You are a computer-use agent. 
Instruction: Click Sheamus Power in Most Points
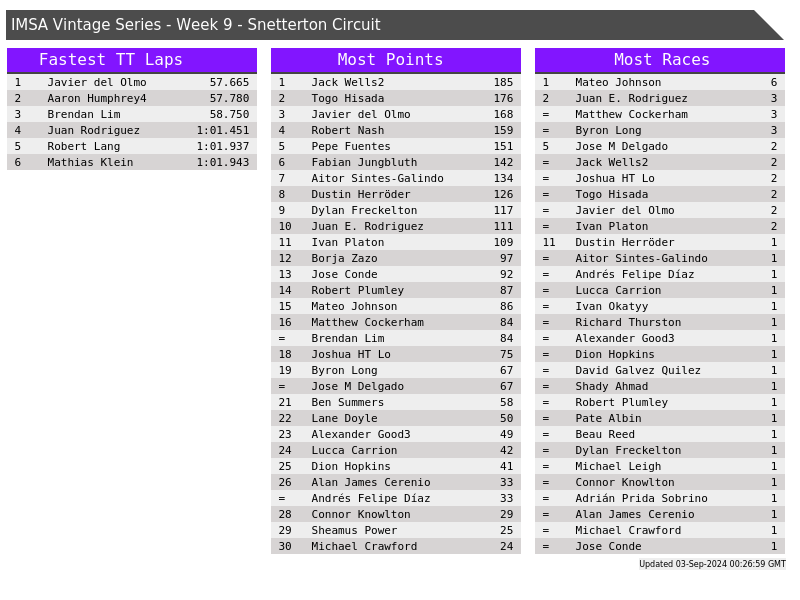354,531
